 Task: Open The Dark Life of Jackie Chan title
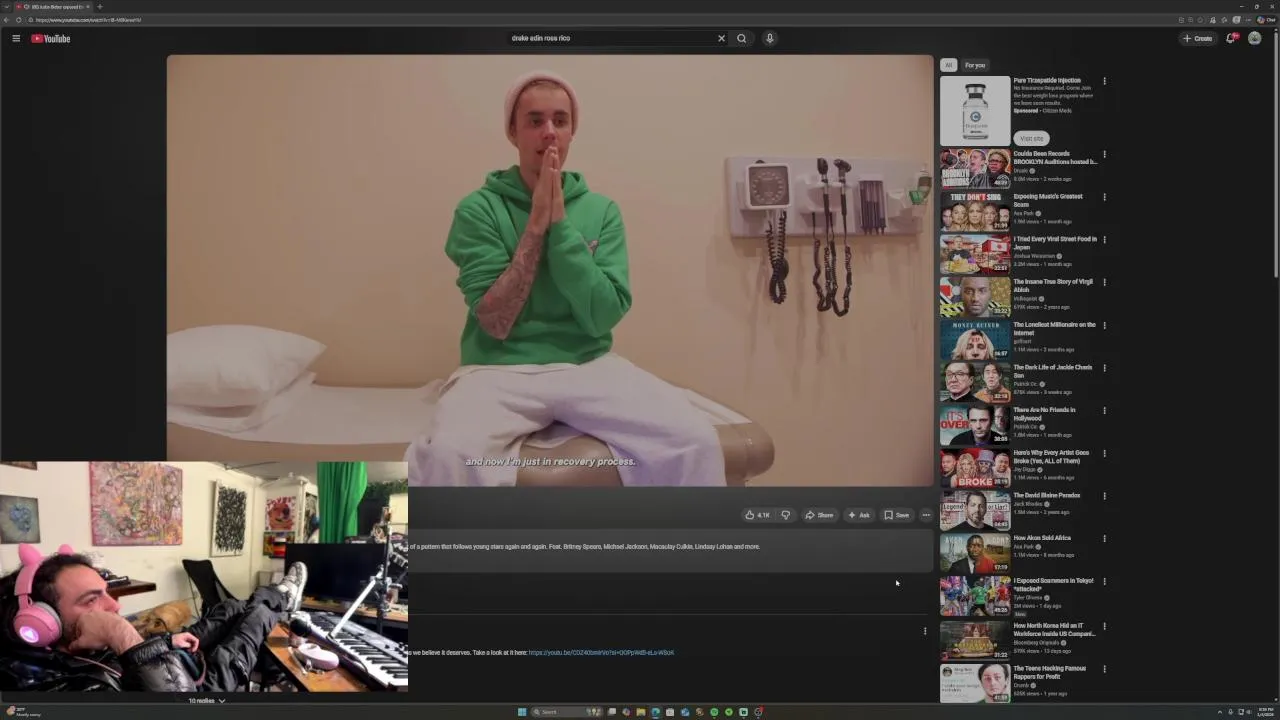click(x=1053, y=371)
